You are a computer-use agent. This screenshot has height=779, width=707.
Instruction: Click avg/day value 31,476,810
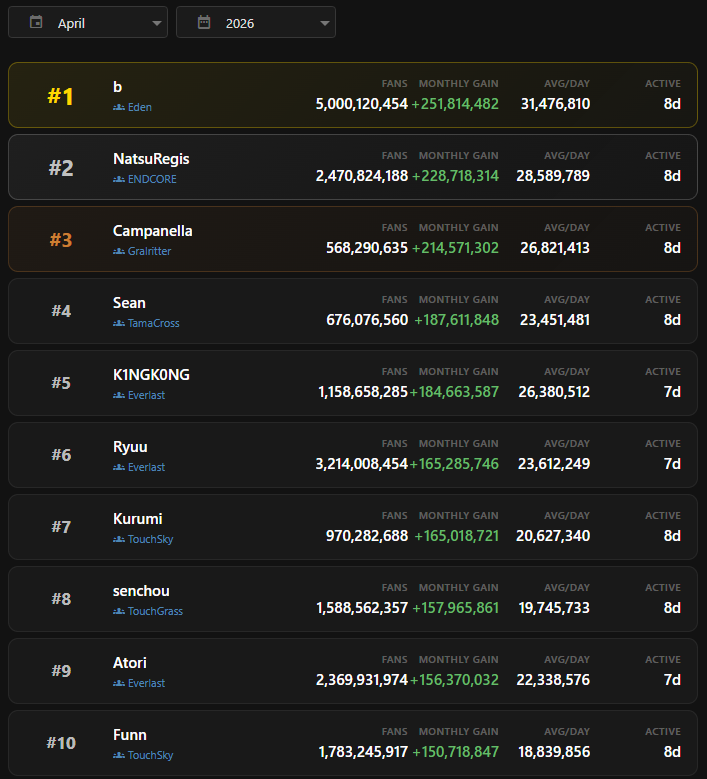(555, 104)
